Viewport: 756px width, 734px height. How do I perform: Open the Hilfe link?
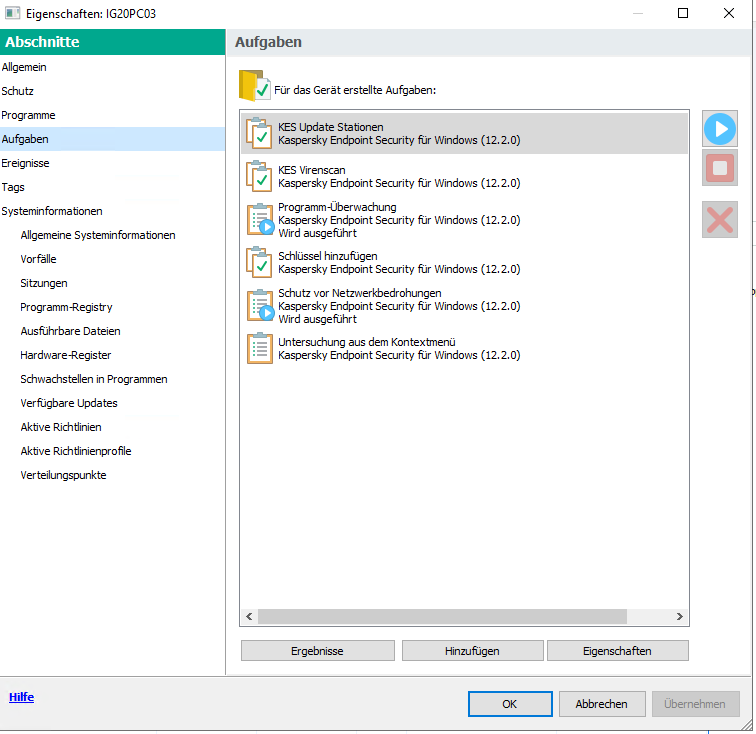(x=21, y=697)
